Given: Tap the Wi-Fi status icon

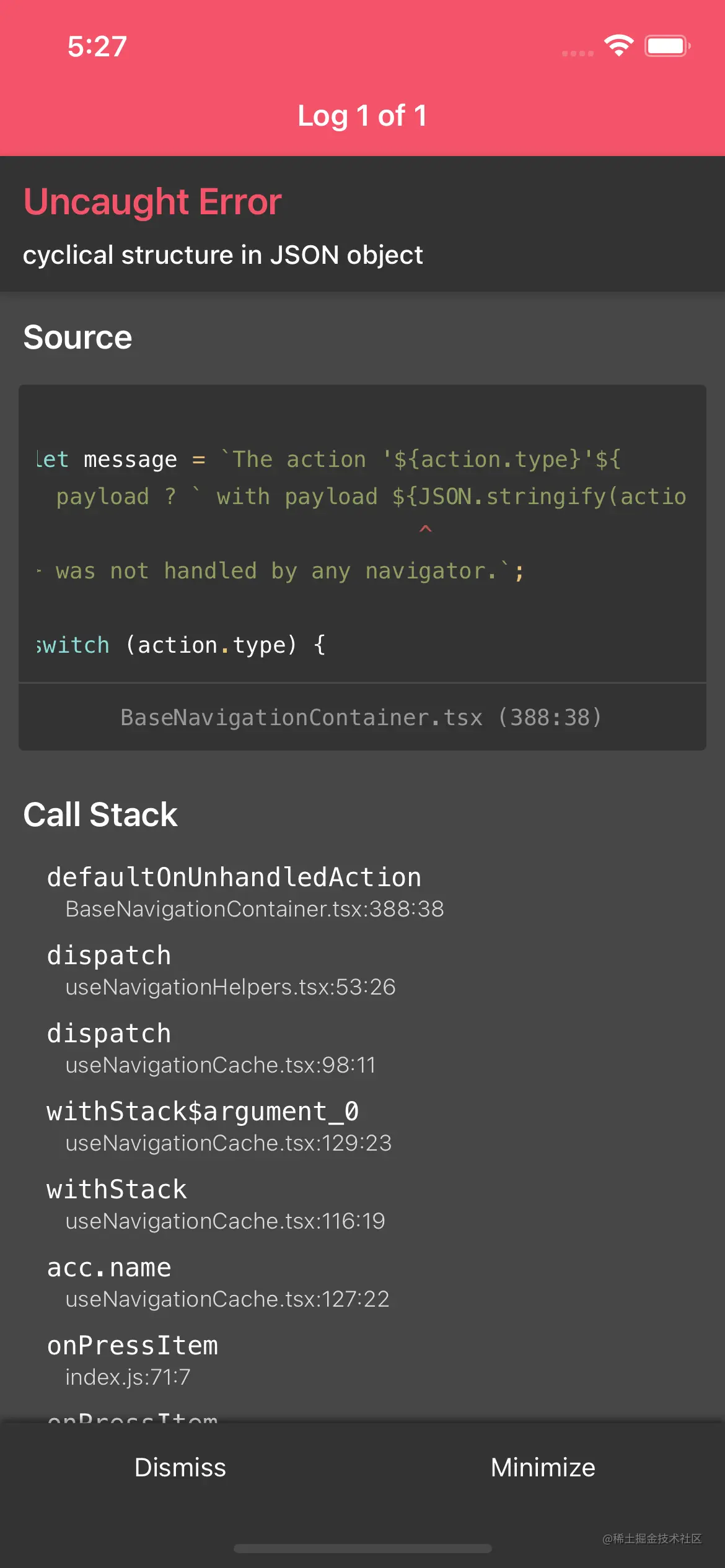Looking at the screenshot, I should 618,45.
